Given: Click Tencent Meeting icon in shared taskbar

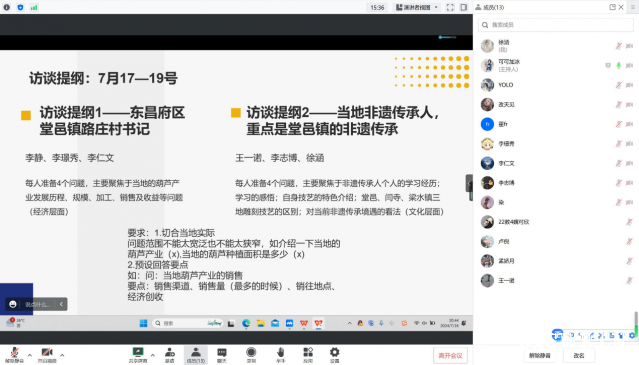Looking at the screenshot, I should 289,323.
